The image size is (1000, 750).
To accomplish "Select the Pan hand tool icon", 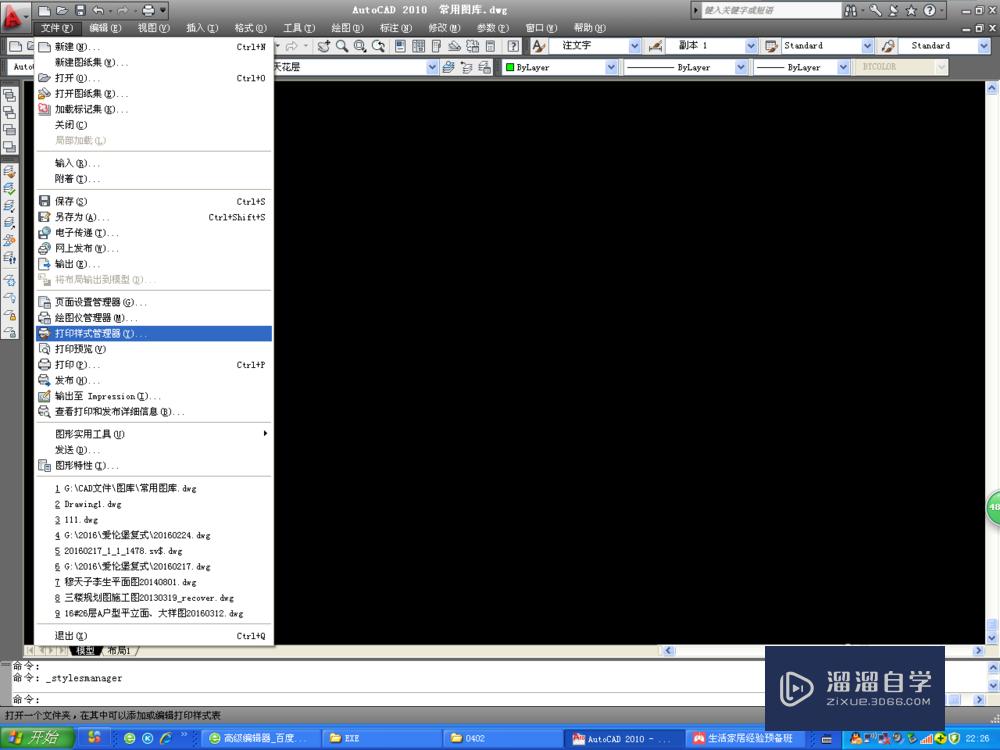I will pos(323,46).
